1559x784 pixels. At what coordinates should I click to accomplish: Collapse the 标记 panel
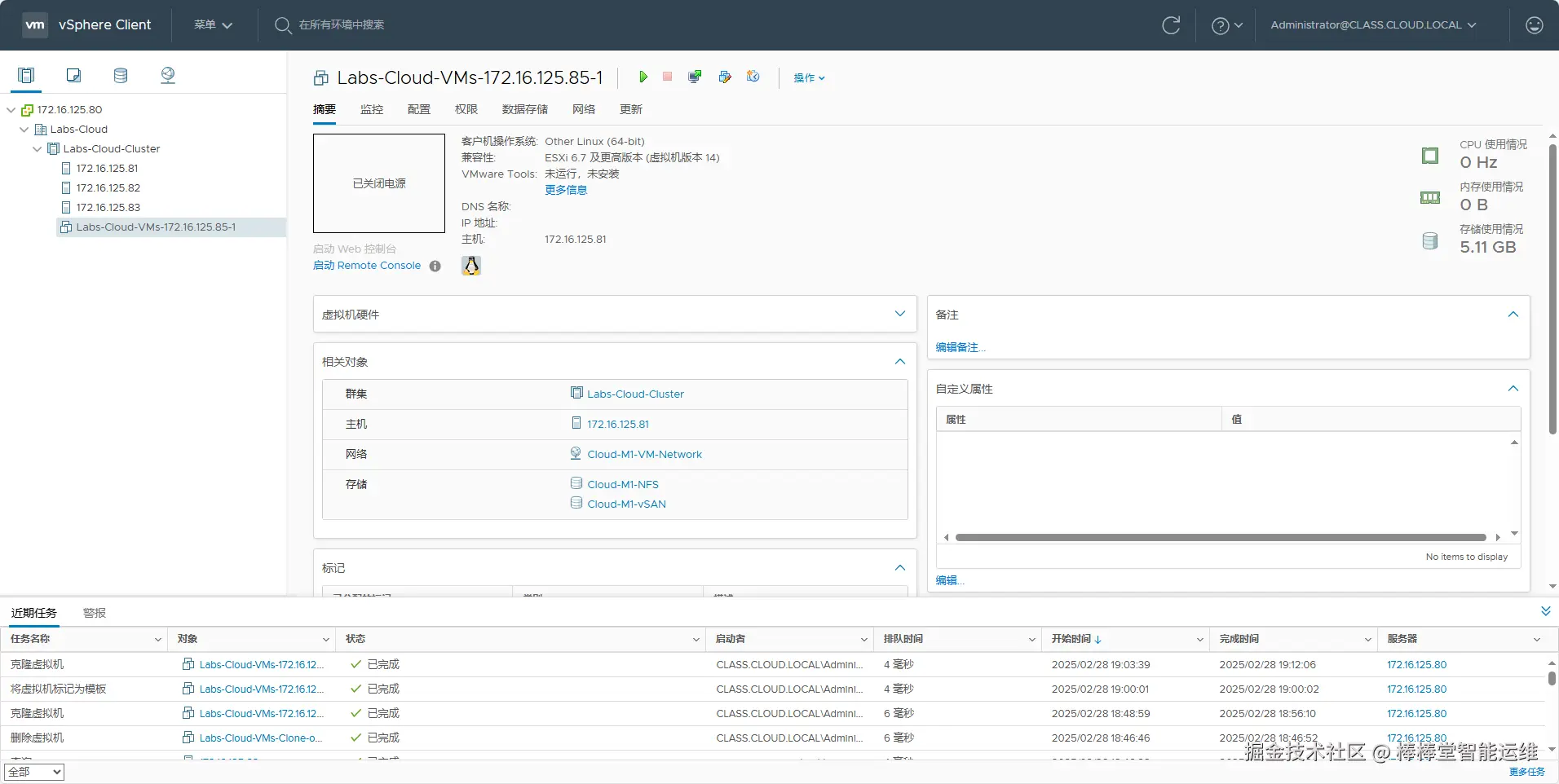point(900,567)
